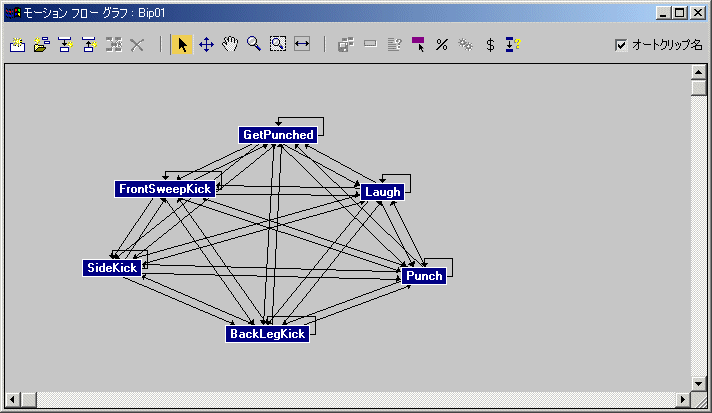Viewport: 712px width, 413px height.
Task: Select the Zoom magnifier tool
Action: [254, 44]
